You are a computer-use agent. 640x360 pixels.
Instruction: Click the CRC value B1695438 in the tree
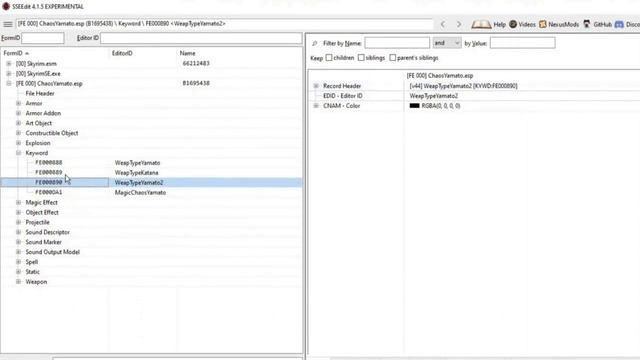[x=196, y=83]
